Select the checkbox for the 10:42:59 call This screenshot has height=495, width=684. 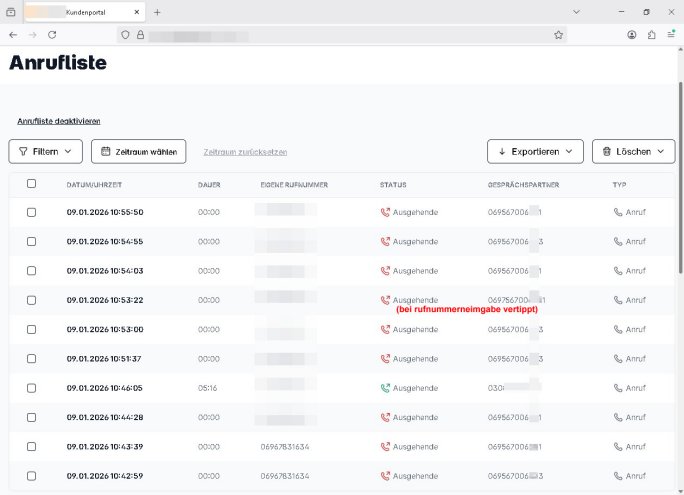tap(31, 476)
